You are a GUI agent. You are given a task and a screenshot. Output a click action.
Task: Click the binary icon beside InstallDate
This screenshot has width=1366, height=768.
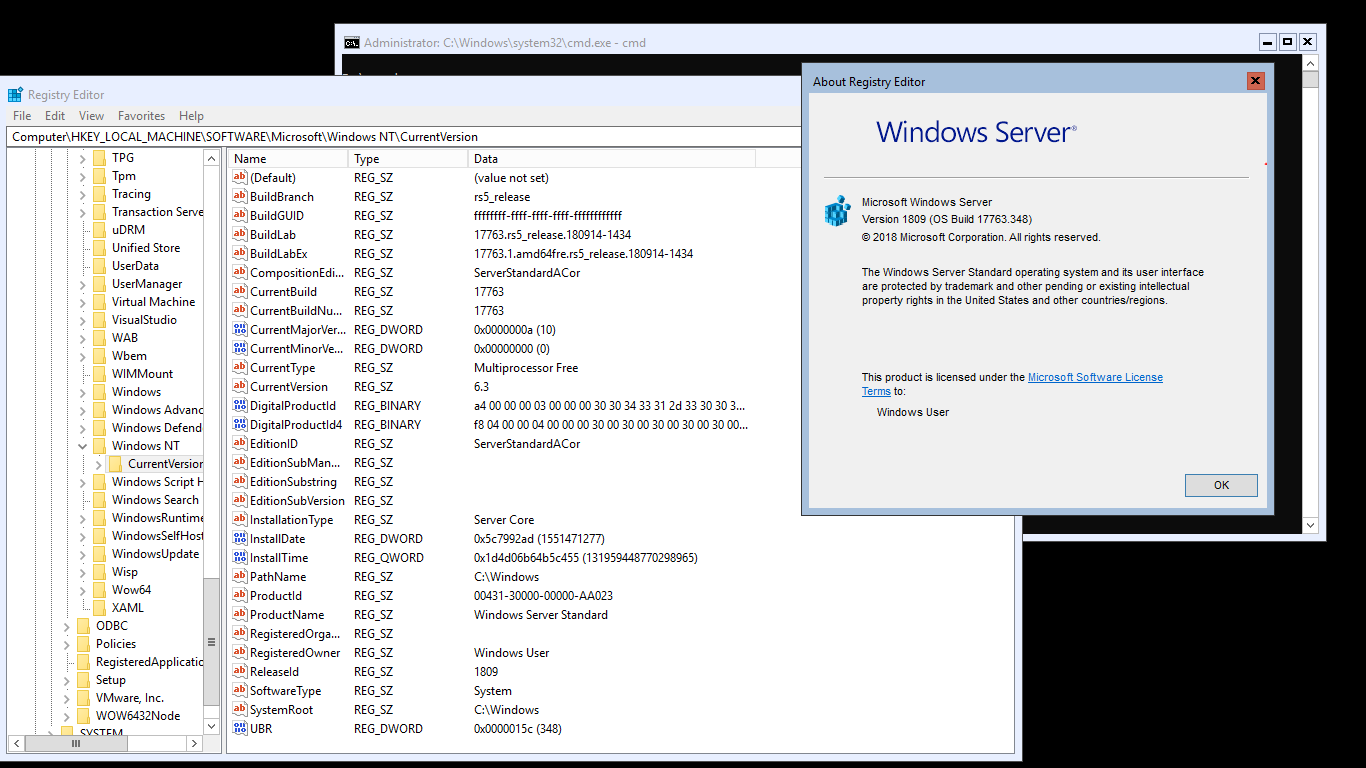pyautogui.click(x=239, y=539)
